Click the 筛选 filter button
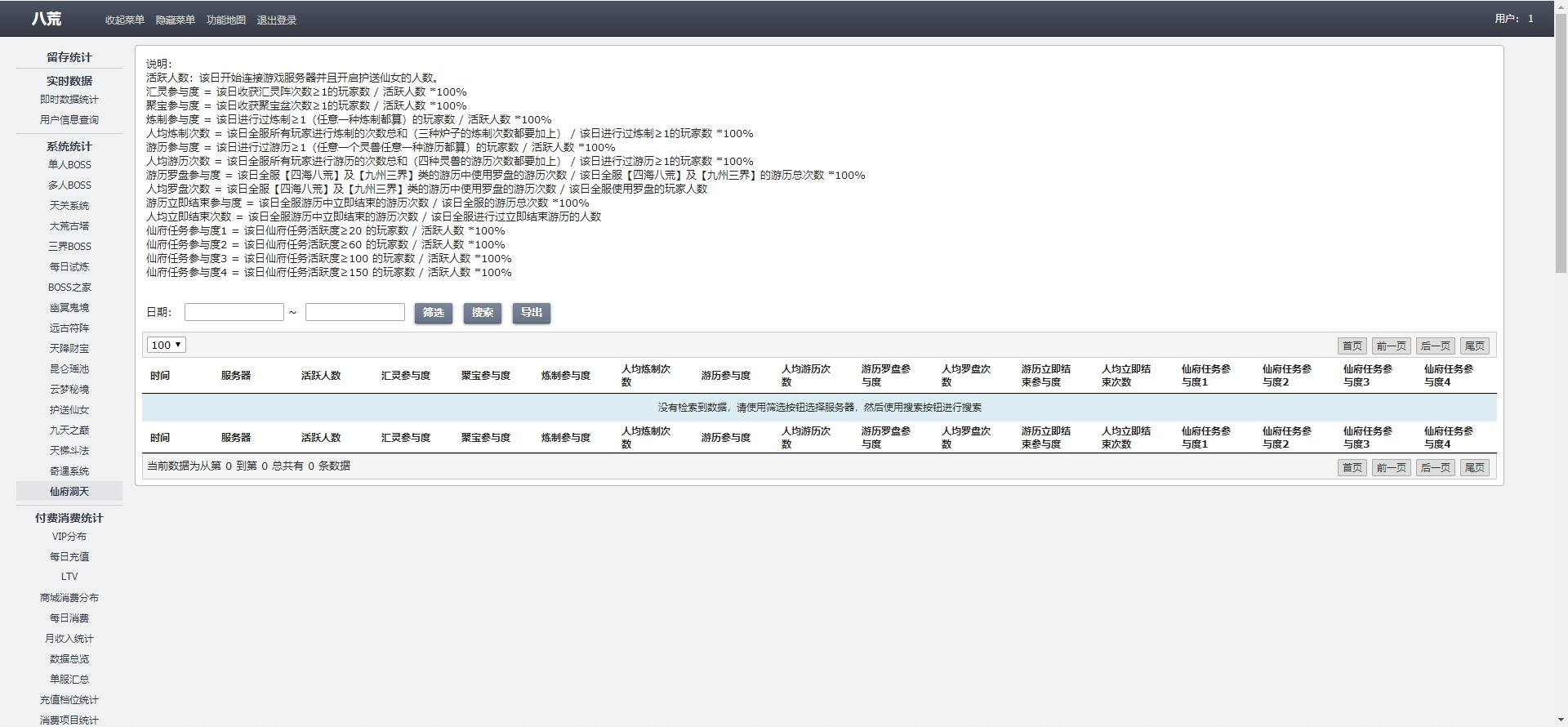 click(x=434, y=313)
